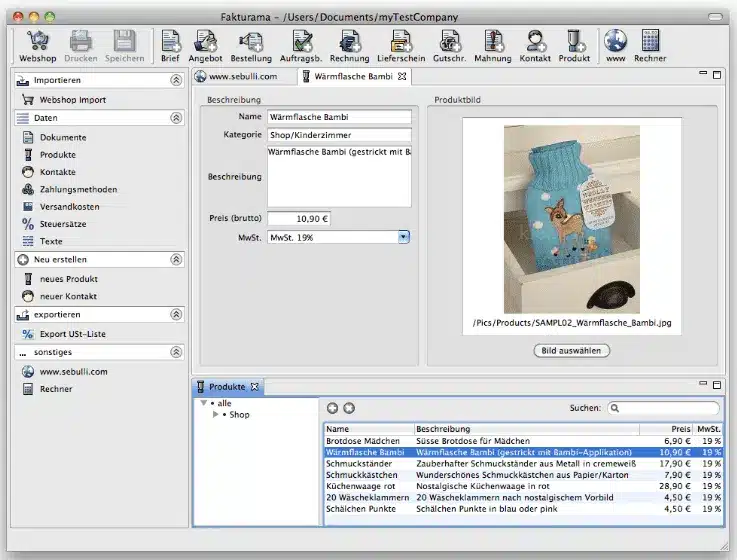This screenshot has width=737, height=560.
Task: Collapse the Importieren sidebar section
Action: (x=176, y=79)
